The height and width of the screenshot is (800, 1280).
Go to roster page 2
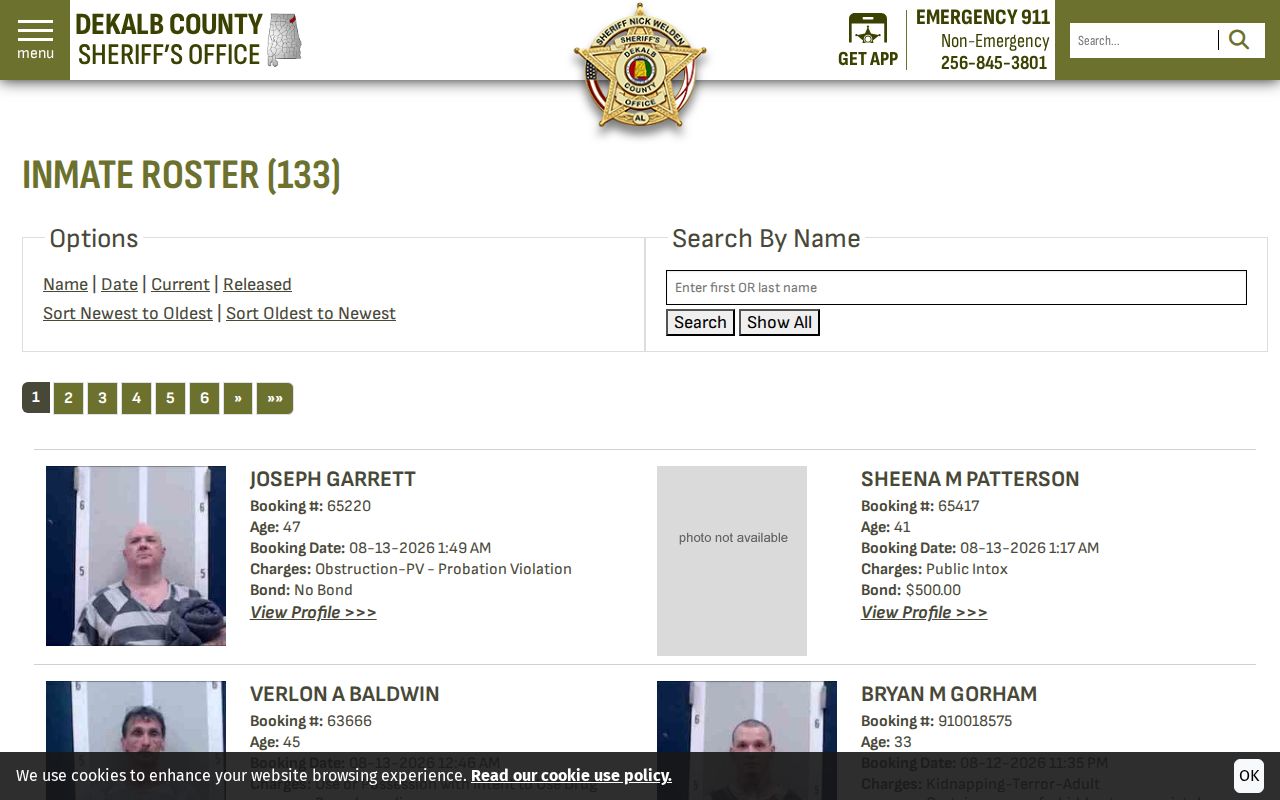(x=68, y=398)
